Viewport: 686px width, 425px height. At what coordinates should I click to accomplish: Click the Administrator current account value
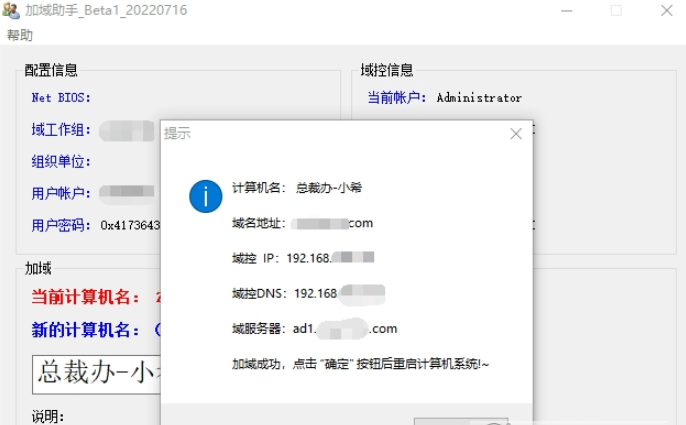479,98
